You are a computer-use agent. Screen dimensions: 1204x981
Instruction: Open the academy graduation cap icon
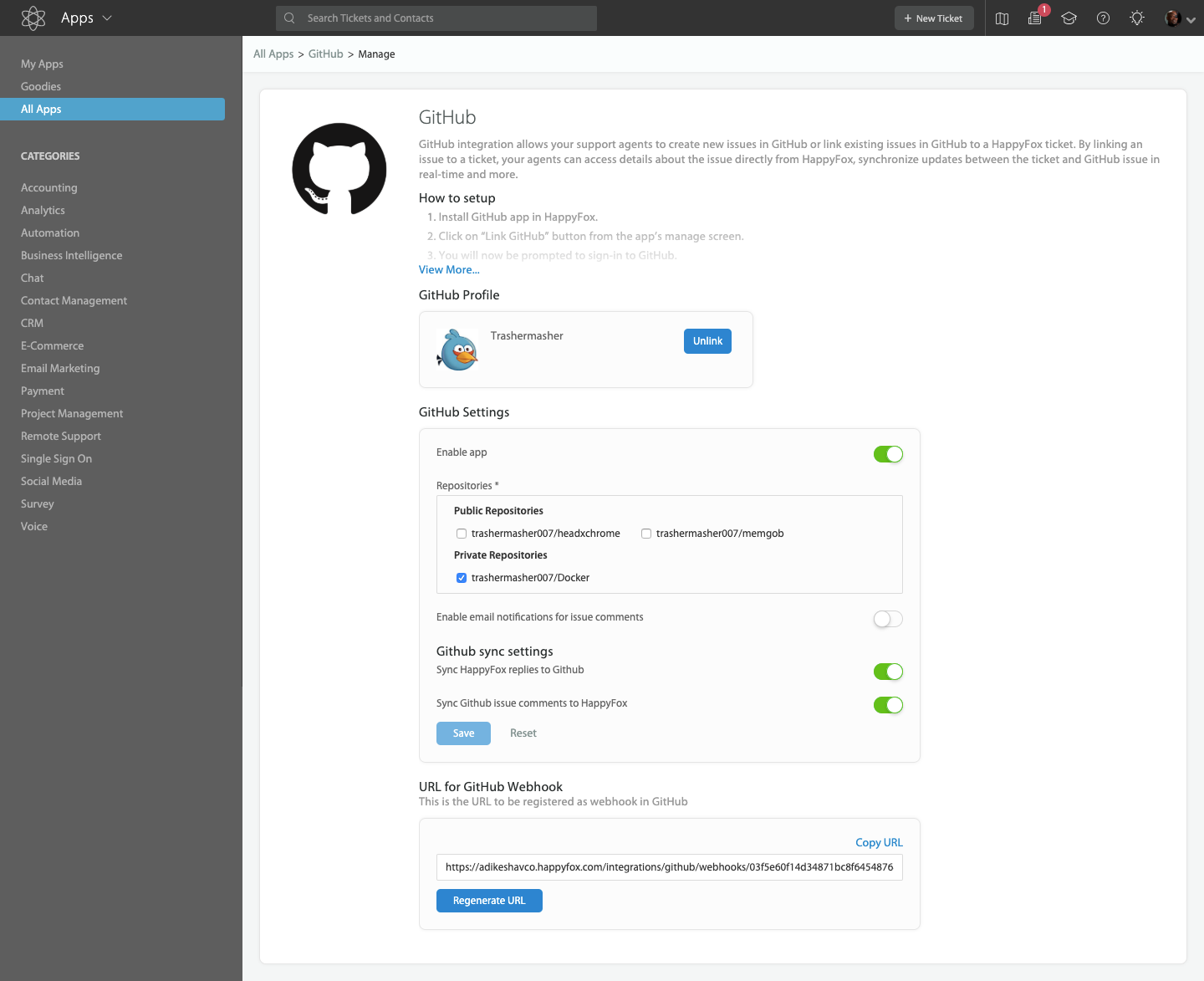click(1069, 18)
